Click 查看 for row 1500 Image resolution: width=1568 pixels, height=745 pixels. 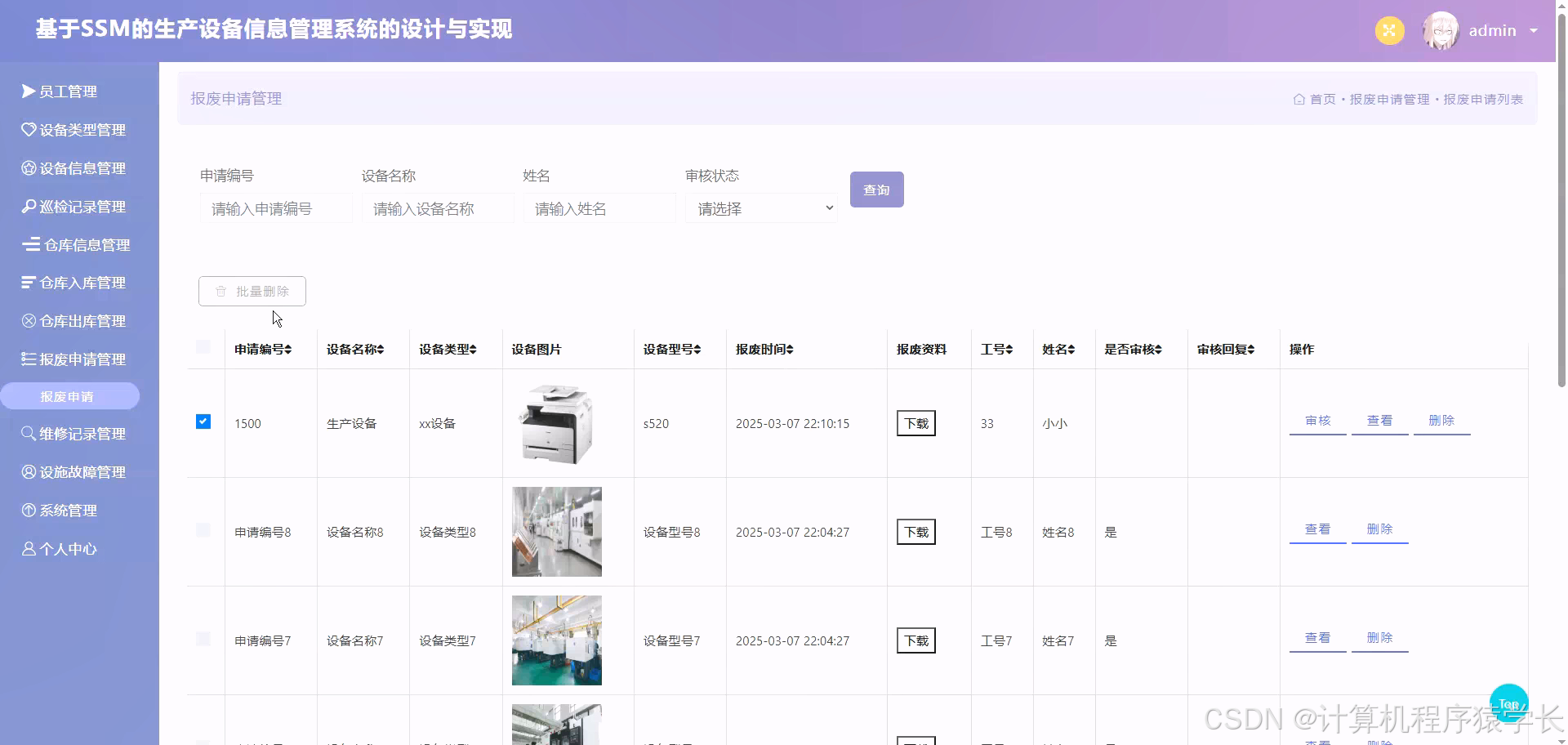(1379, 422)
